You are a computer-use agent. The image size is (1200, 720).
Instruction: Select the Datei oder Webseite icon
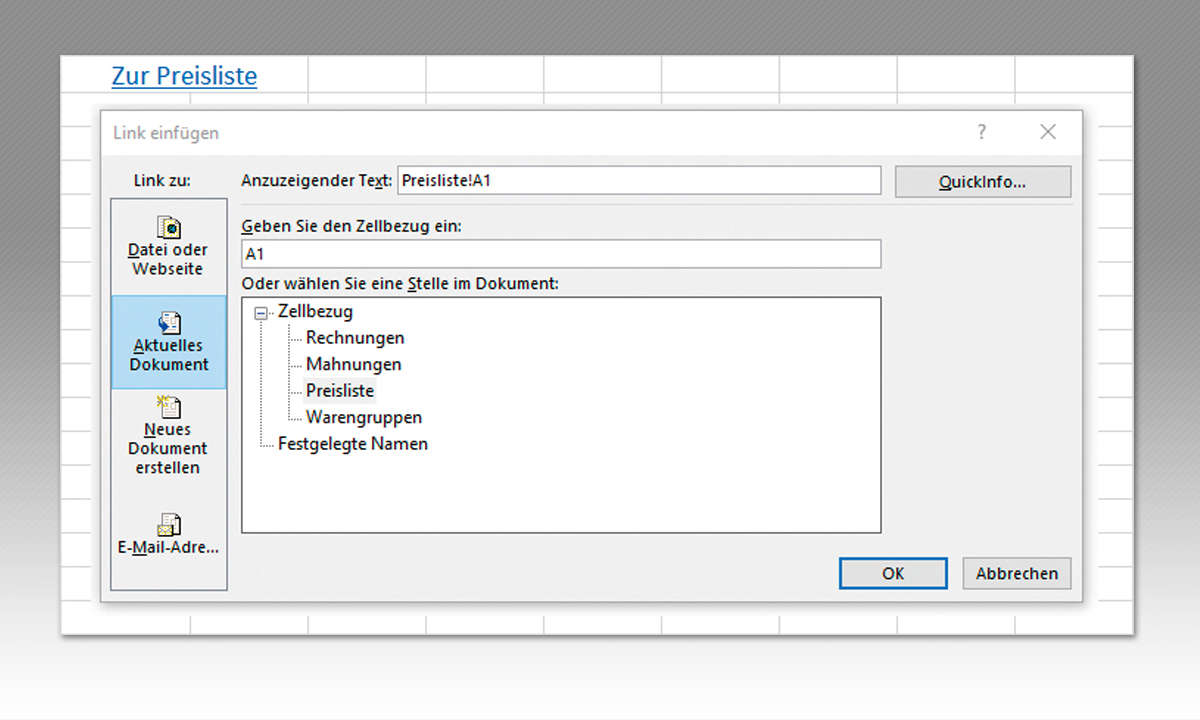coord(168,227)
